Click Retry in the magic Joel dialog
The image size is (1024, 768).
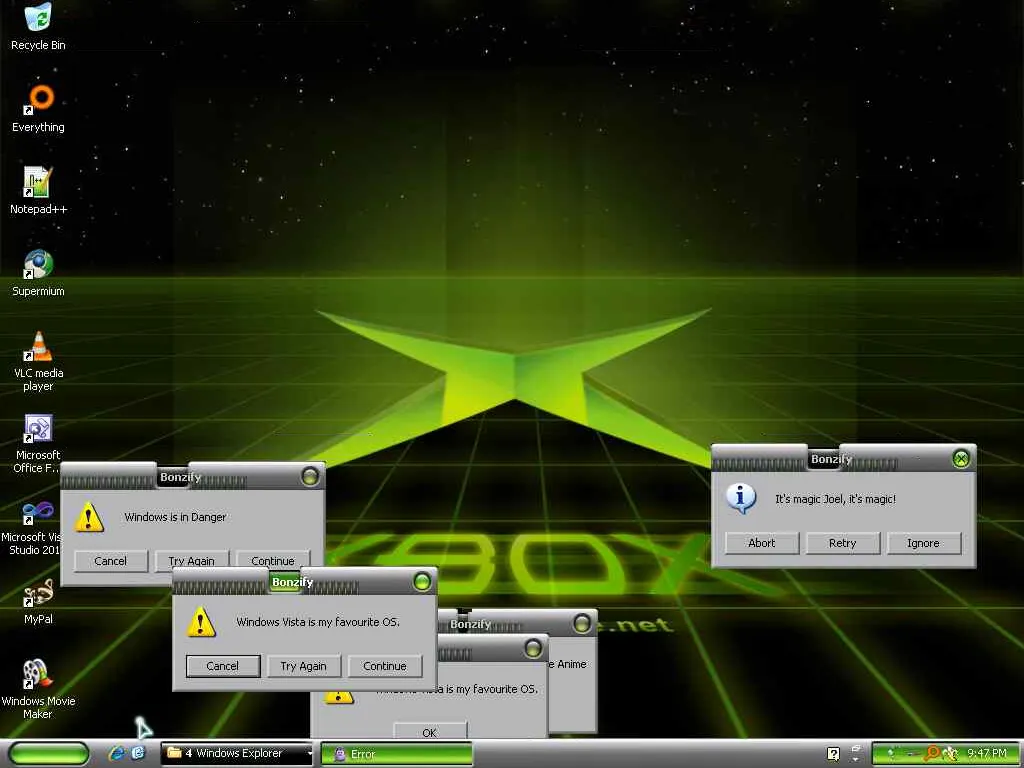coord(842,543)
